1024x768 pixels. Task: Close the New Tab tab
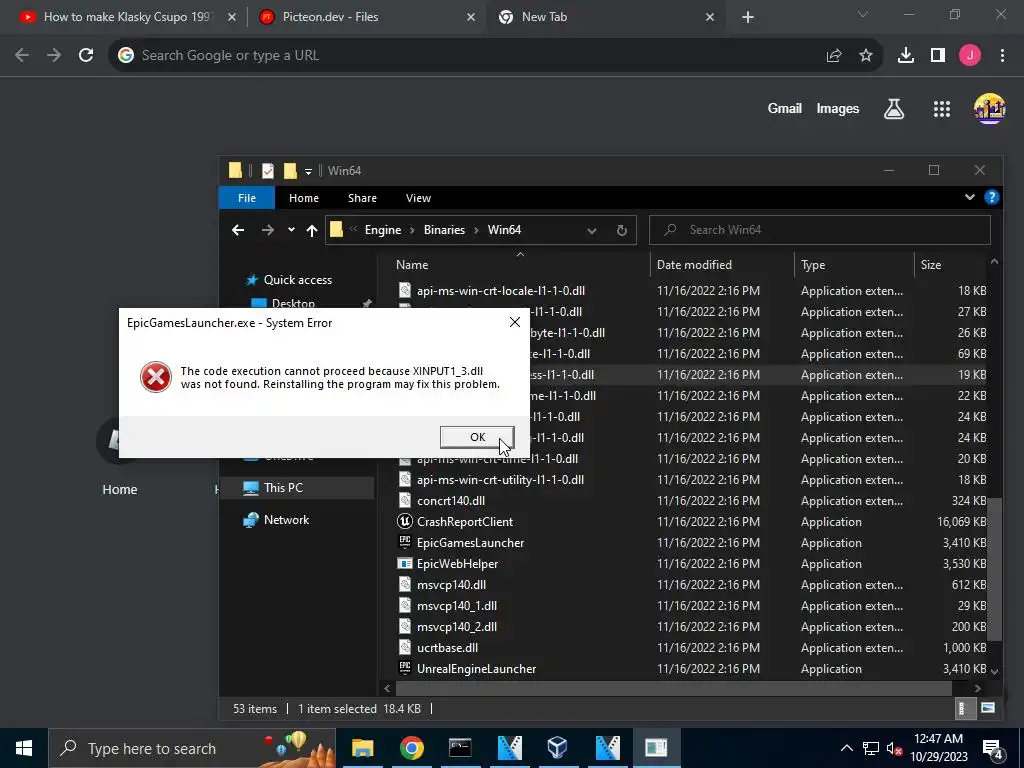coord(710,17)
